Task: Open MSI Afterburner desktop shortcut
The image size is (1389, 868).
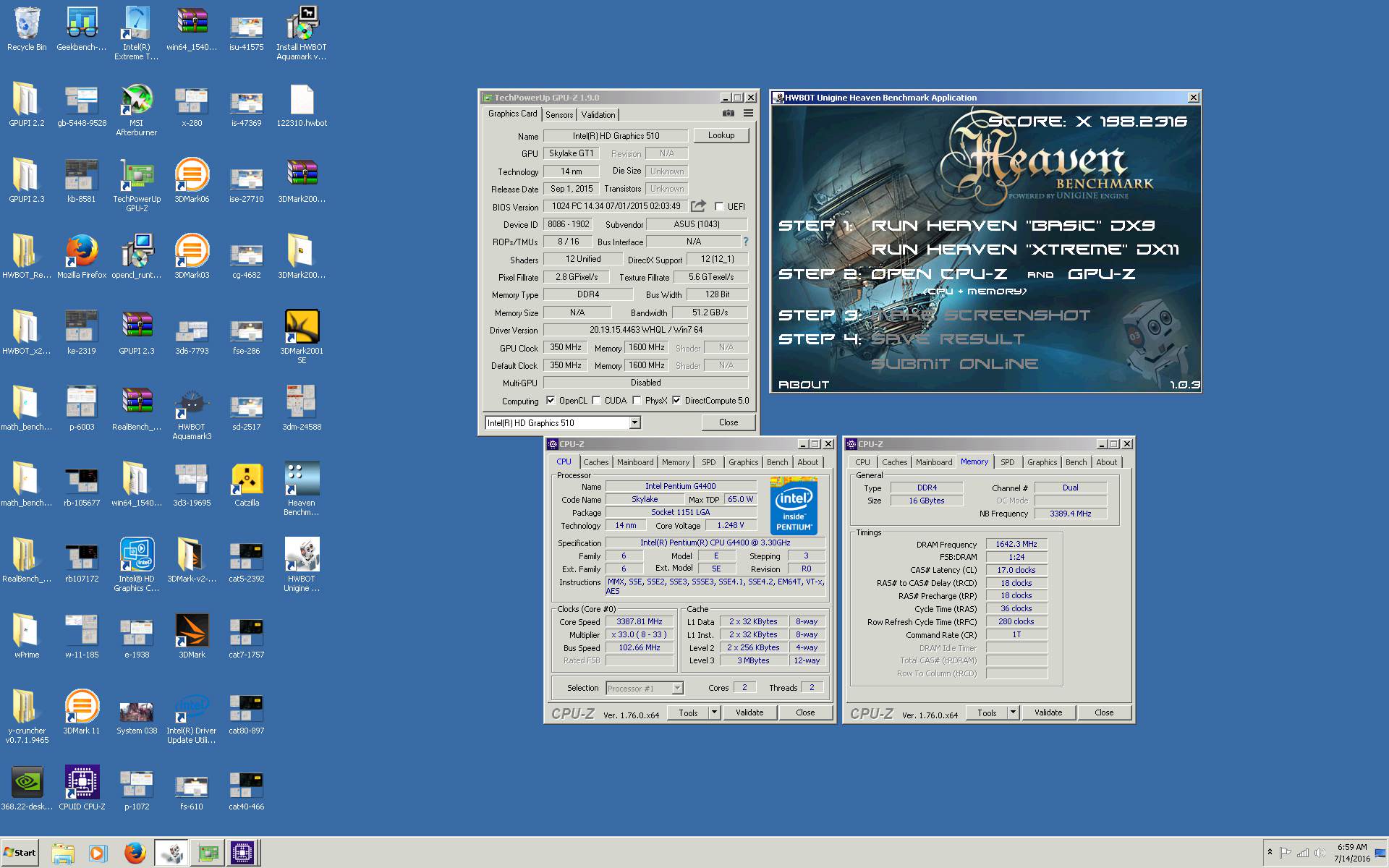Action: [137, 109]
